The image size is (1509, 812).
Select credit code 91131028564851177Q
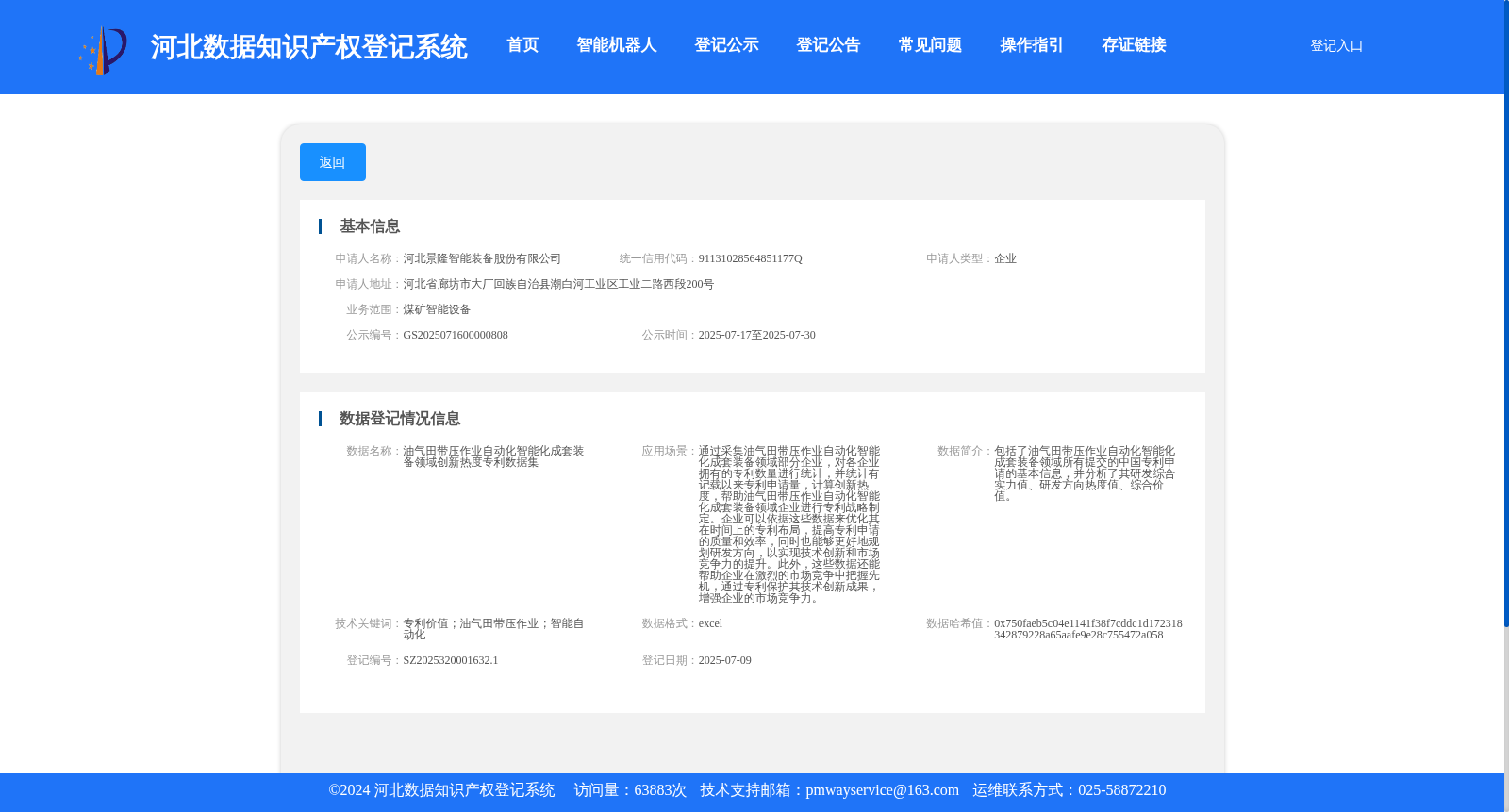pos(750,258)
